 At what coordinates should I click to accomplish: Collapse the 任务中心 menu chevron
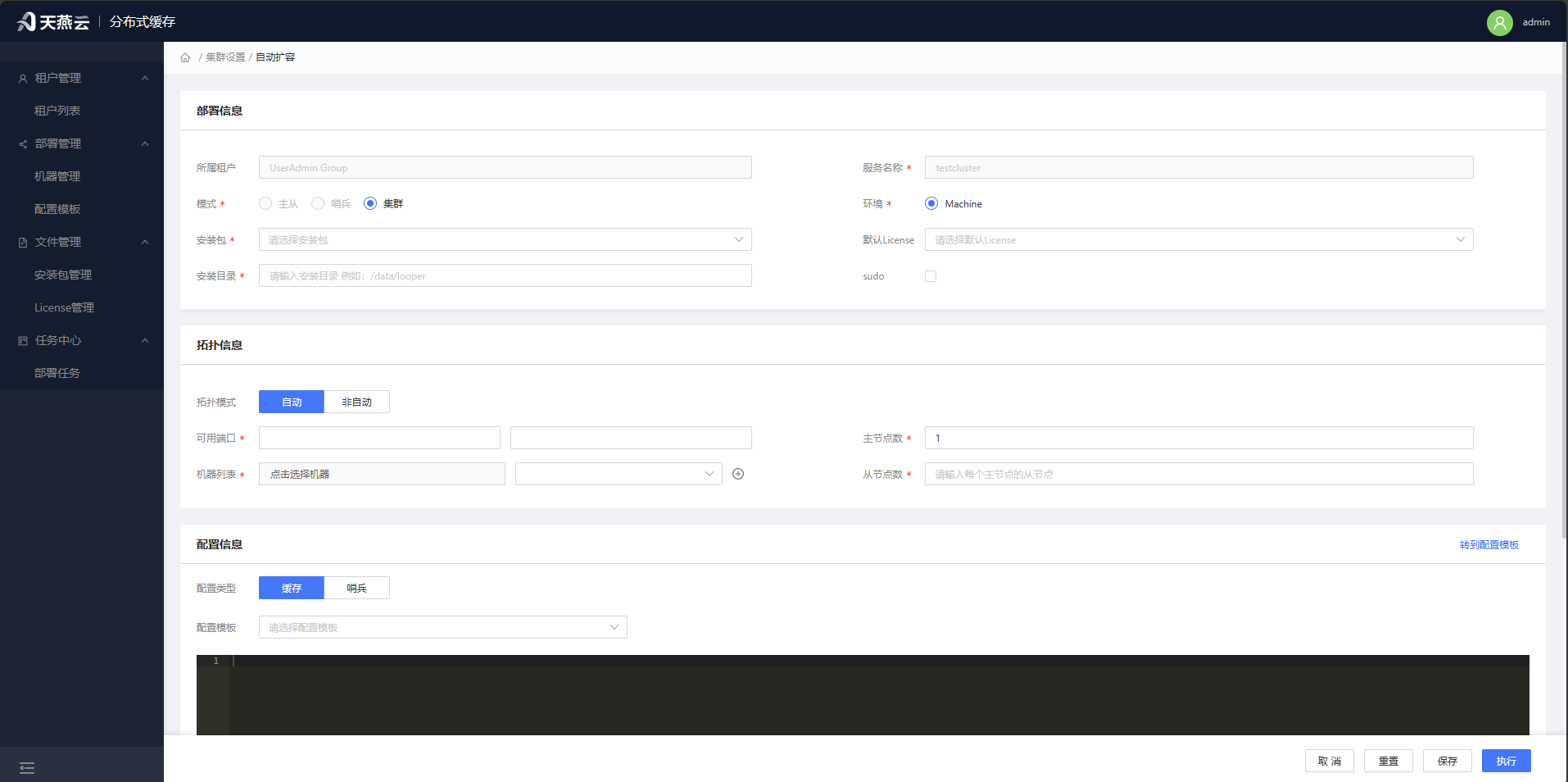point(145,340)
